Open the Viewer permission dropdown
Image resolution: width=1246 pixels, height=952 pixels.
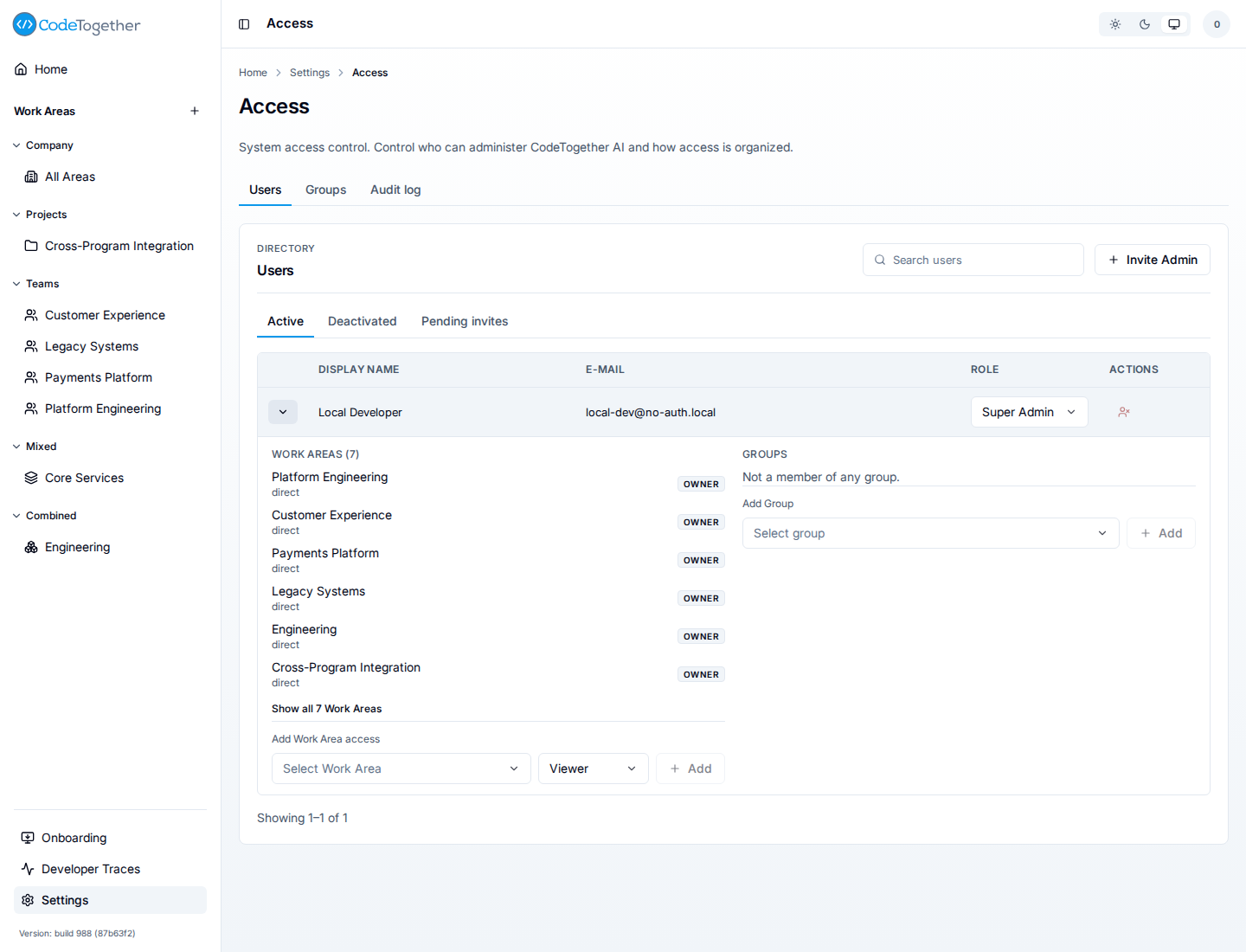click(593, 769)
